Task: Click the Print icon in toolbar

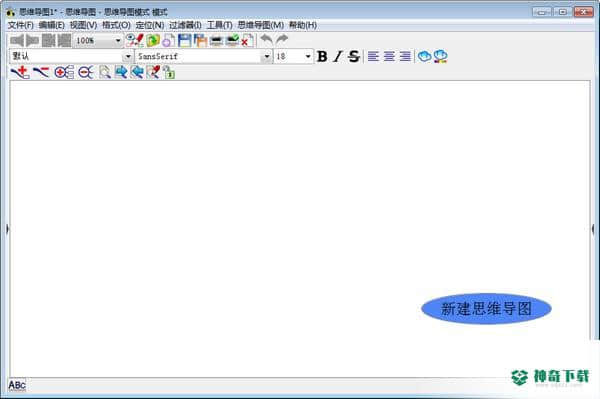Action: tap(216, 40)
